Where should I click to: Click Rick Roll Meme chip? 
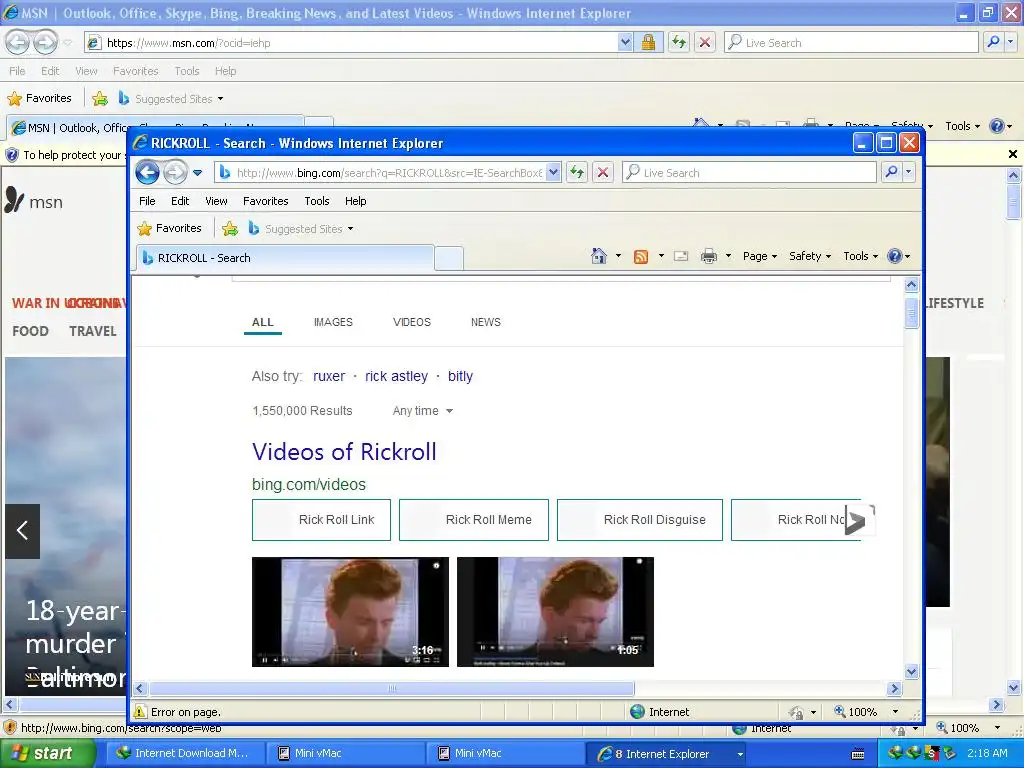coord(473,520)
